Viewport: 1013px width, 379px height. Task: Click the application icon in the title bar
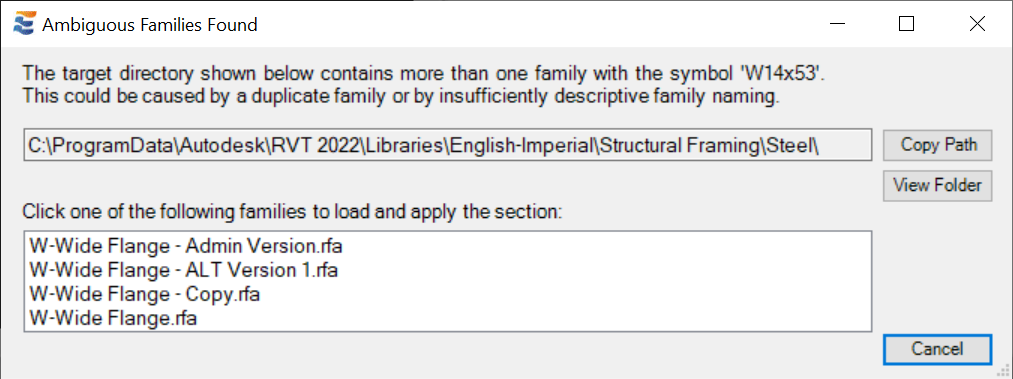click(x=25, y=25)
